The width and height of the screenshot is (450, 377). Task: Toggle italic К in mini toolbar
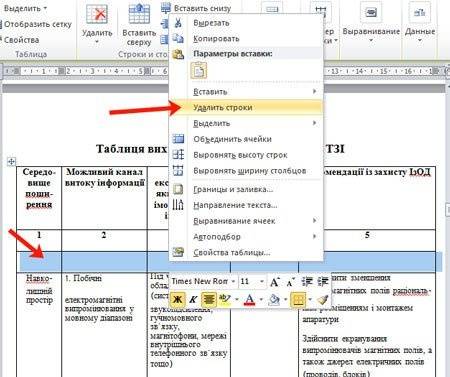click(193, 299)
